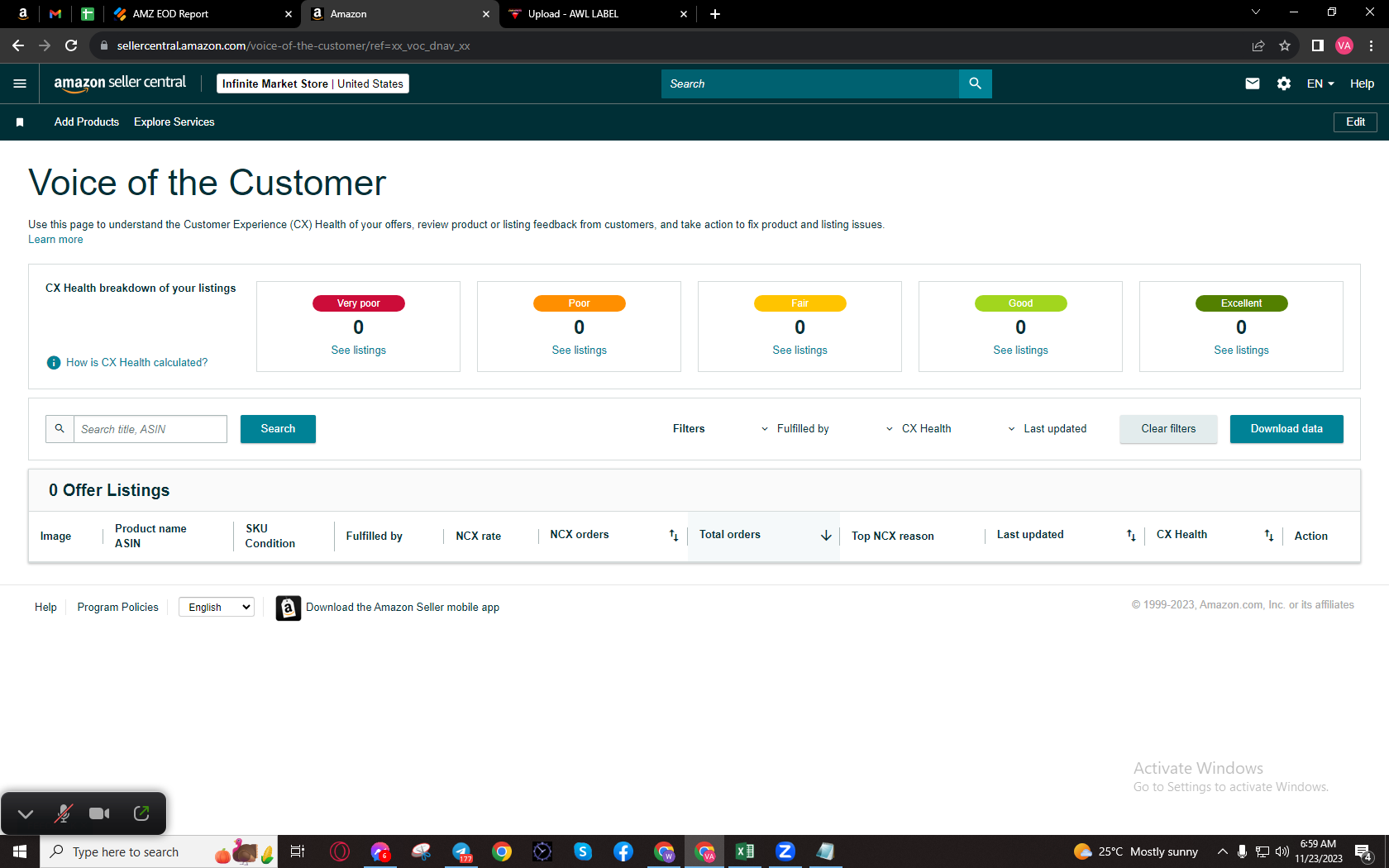Open the browser side panel icon
The height and width of the screenshot is (868, 1389).
click(x=1318, y=45)
